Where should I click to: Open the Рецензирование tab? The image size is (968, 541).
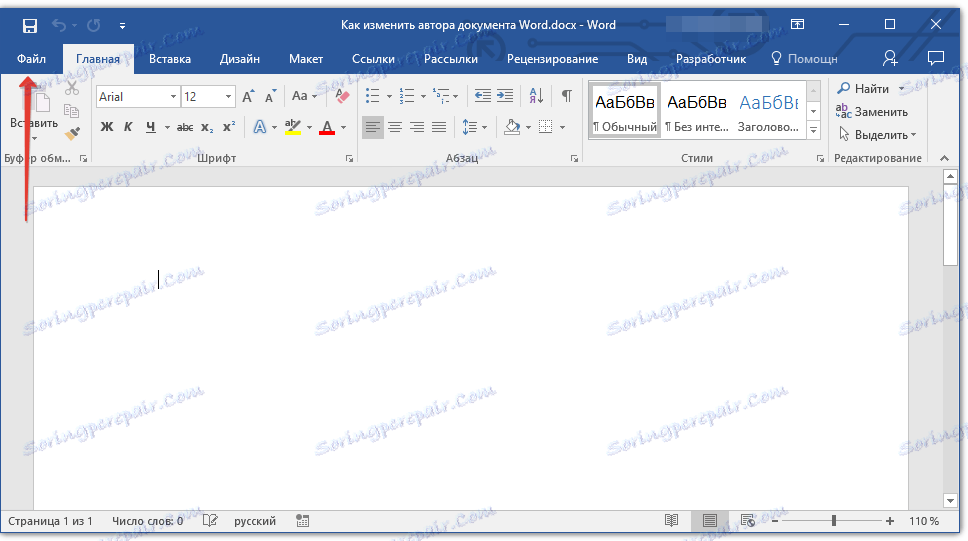pos(553,59)
